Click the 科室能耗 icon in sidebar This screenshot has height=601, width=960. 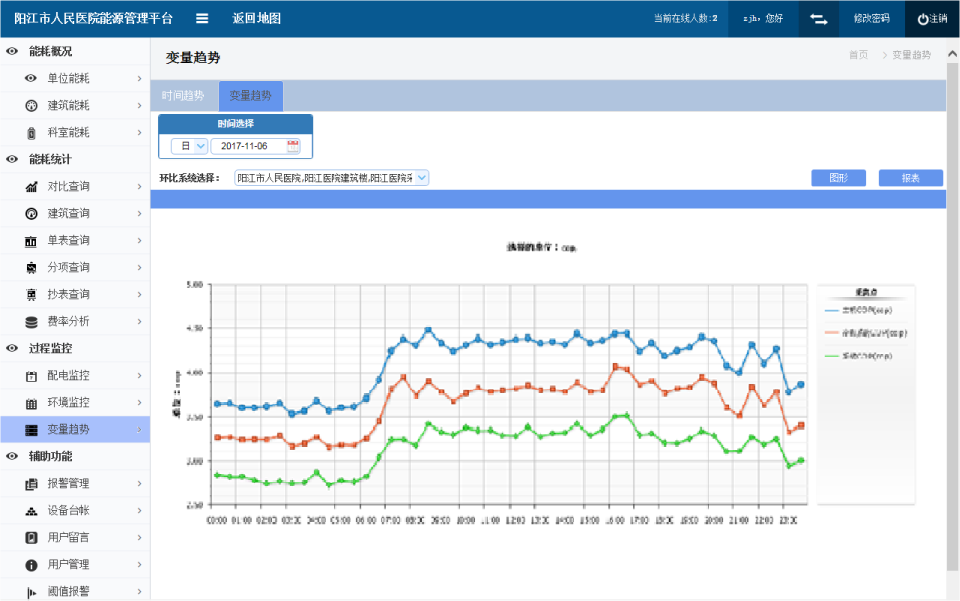pyautogui.click(x=31, y=132)
